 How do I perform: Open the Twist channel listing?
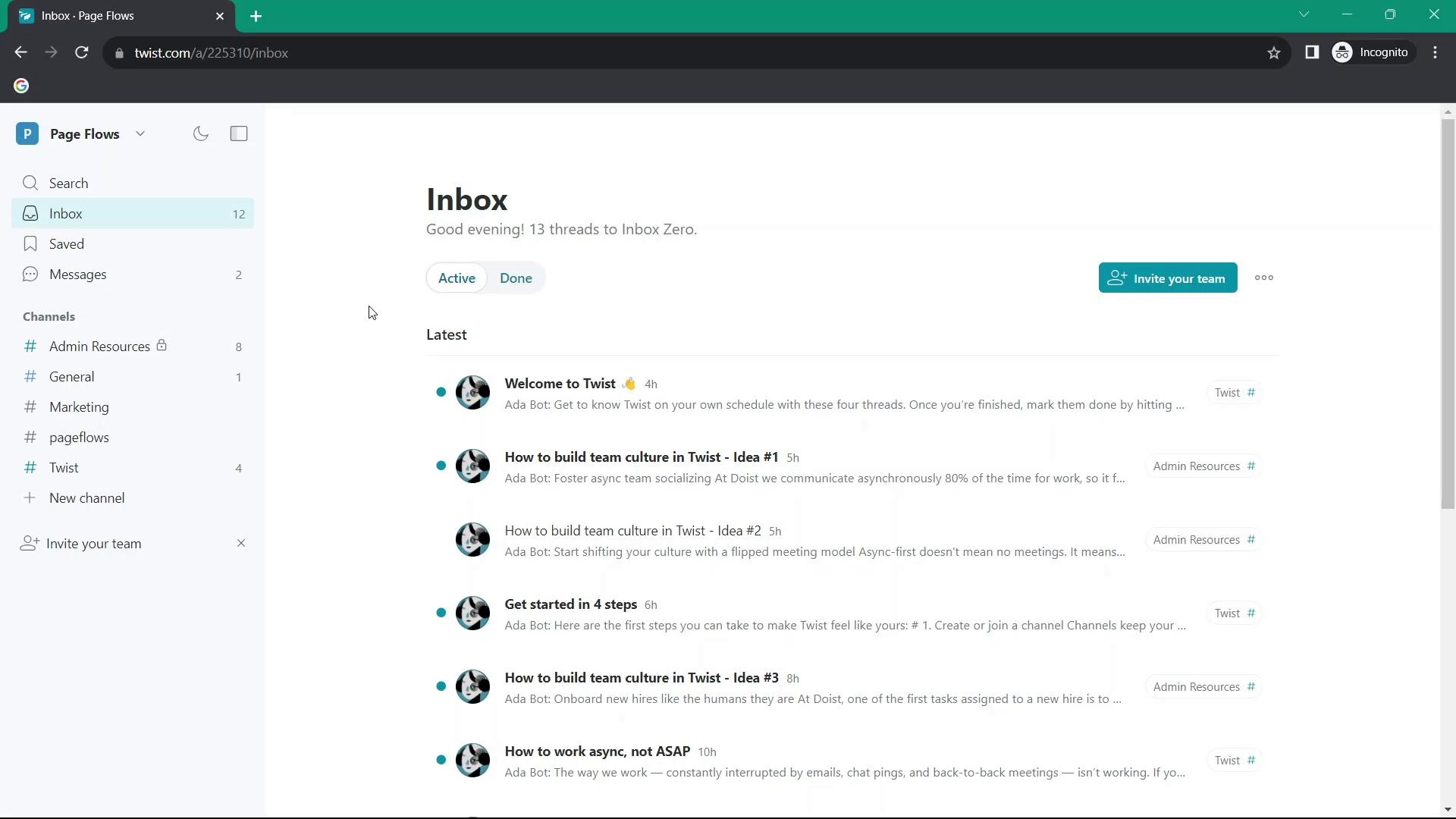(x=64, y=467)
